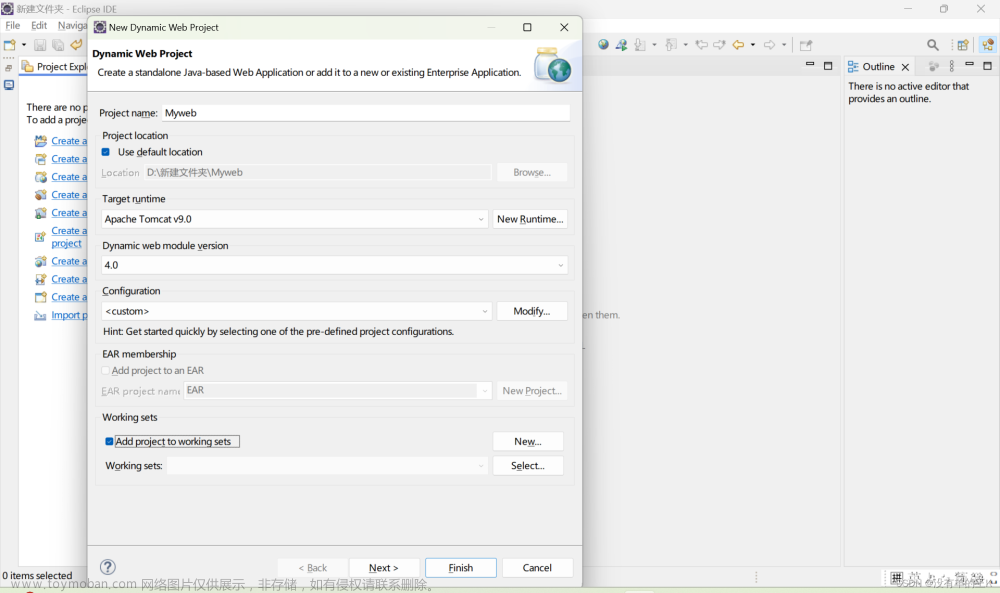Viewport: 1000px width, 593px height.
Task: Click the New Runtime... button
Action: click(530, 219)
